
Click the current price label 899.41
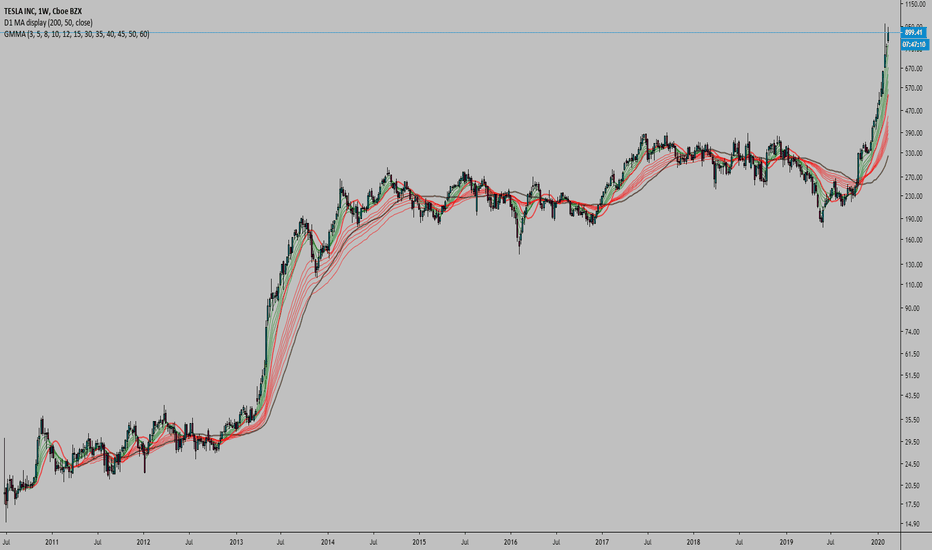tap(914, 33)
